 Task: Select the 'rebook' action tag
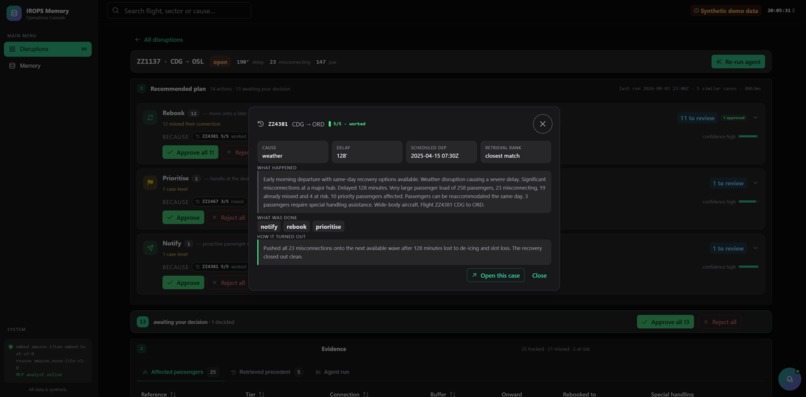tap(297, 227)
